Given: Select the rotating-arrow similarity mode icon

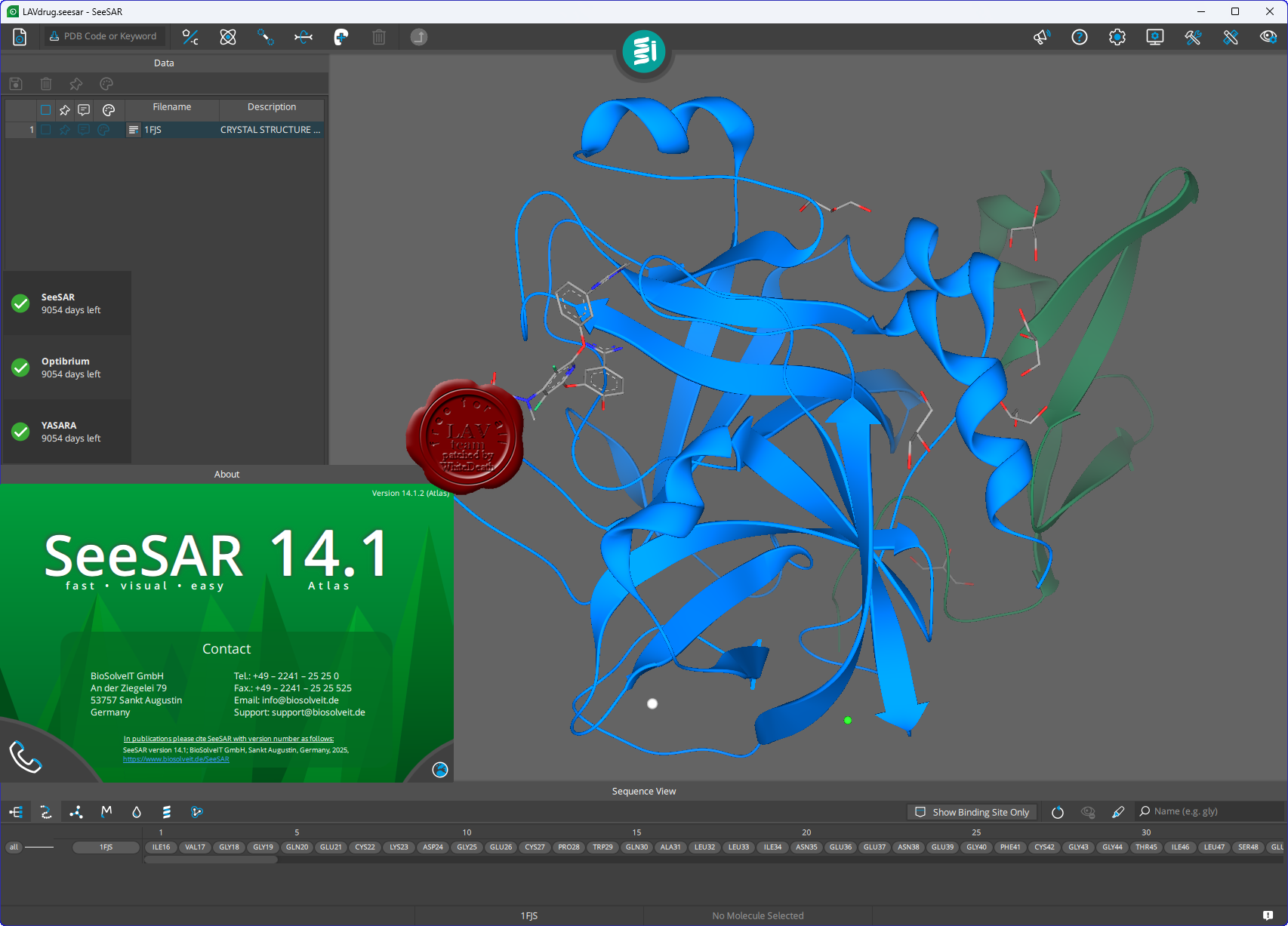Looking at the screenshot, I should [x=304, y=36].
